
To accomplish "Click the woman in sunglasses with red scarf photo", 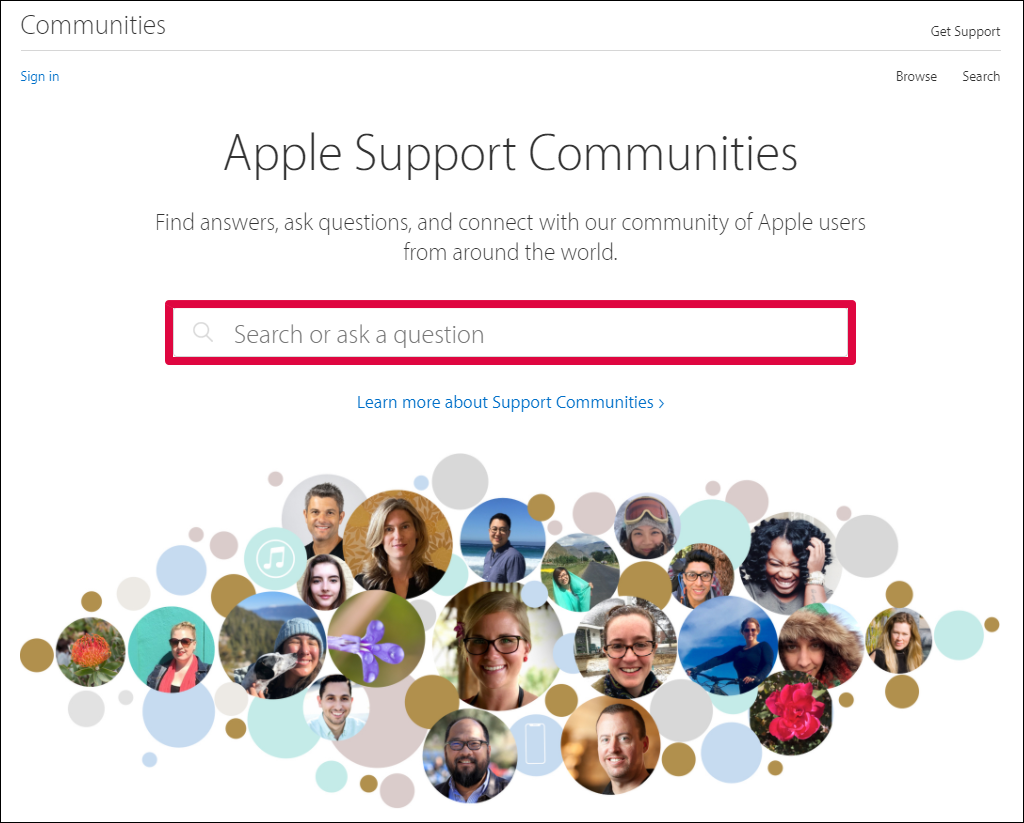I will tap(172, 650).
